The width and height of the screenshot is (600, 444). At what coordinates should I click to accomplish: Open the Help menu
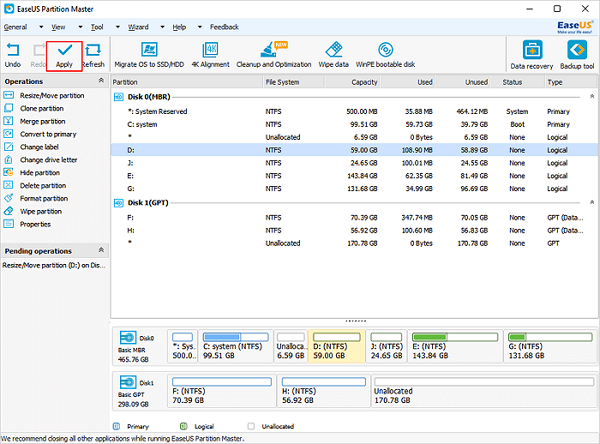coord(179,27)
